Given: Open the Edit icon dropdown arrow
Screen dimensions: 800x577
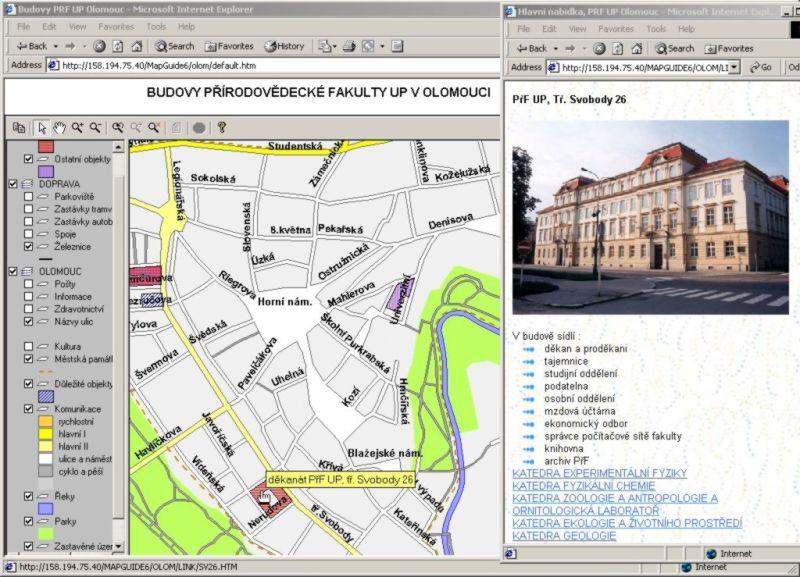Looking at the screenshot, I should coord(382,46).
